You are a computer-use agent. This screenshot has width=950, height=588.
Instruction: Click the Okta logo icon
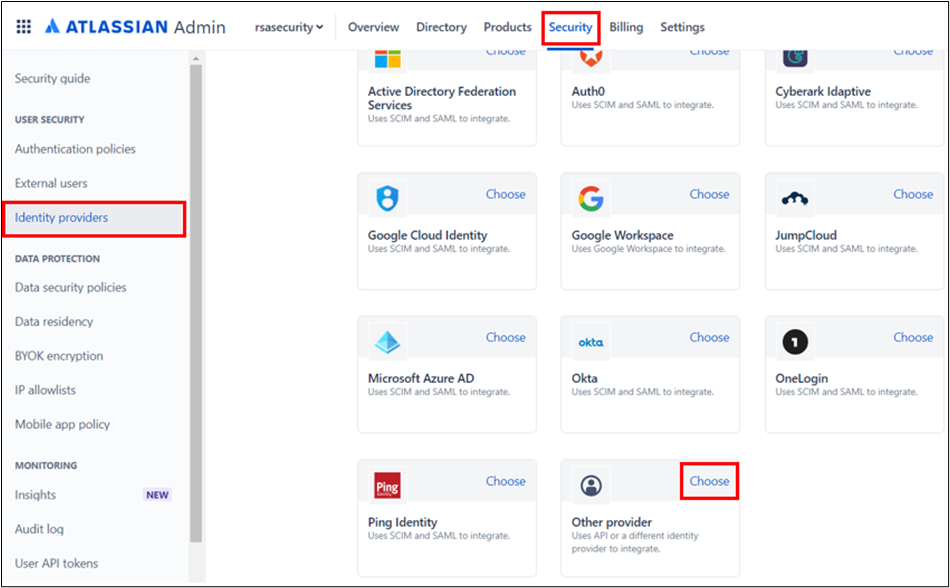[591, 342]
